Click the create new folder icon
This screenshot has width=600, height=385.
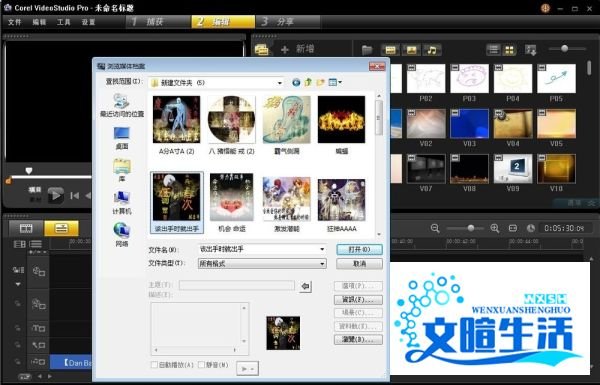click(x=320, y=82)
